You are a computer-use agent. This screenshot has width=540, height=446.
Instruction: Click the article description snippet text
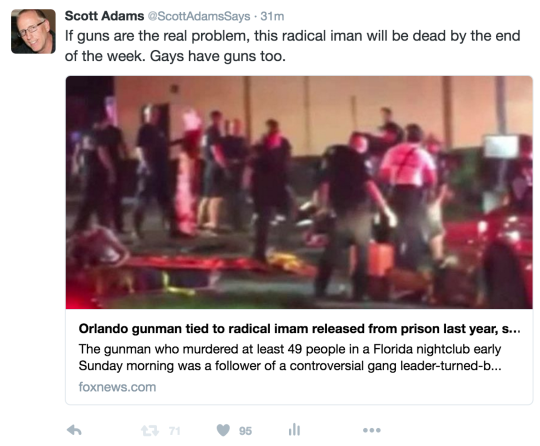(x=290, y=357)
